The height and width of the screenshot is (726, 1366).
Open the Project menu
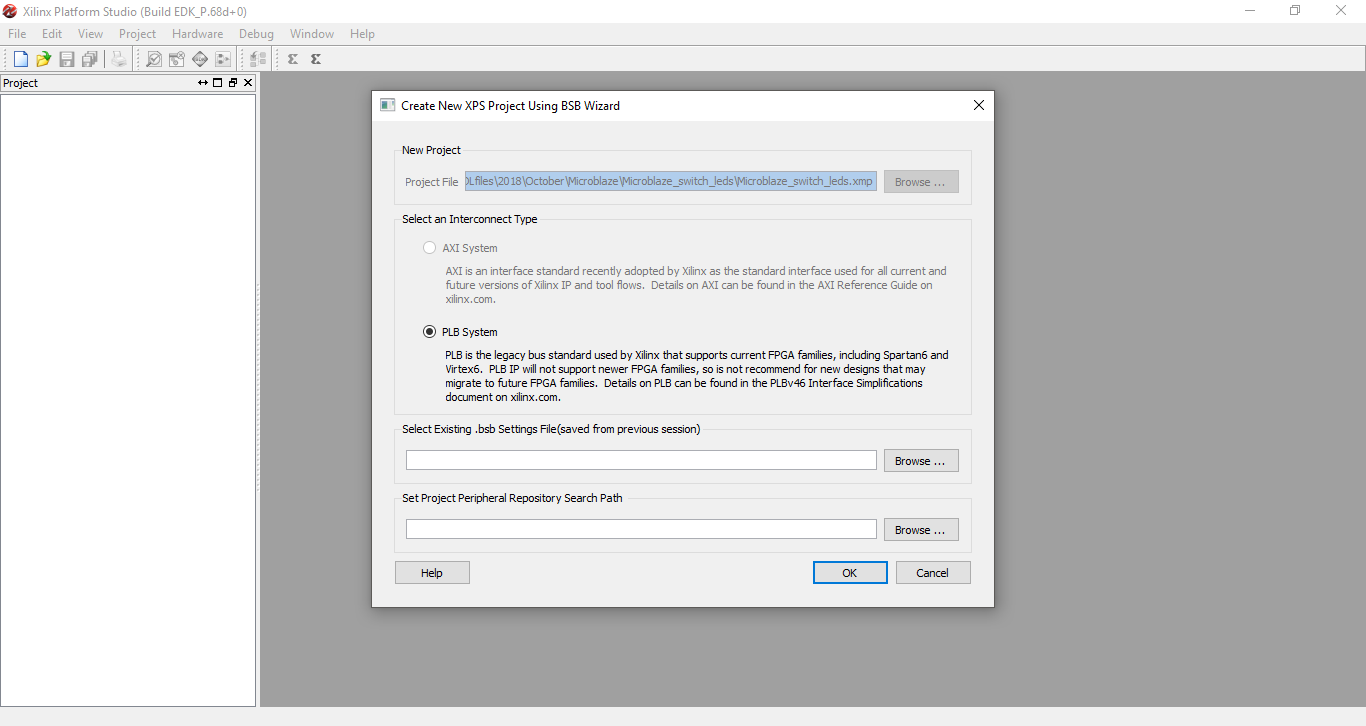137,34
